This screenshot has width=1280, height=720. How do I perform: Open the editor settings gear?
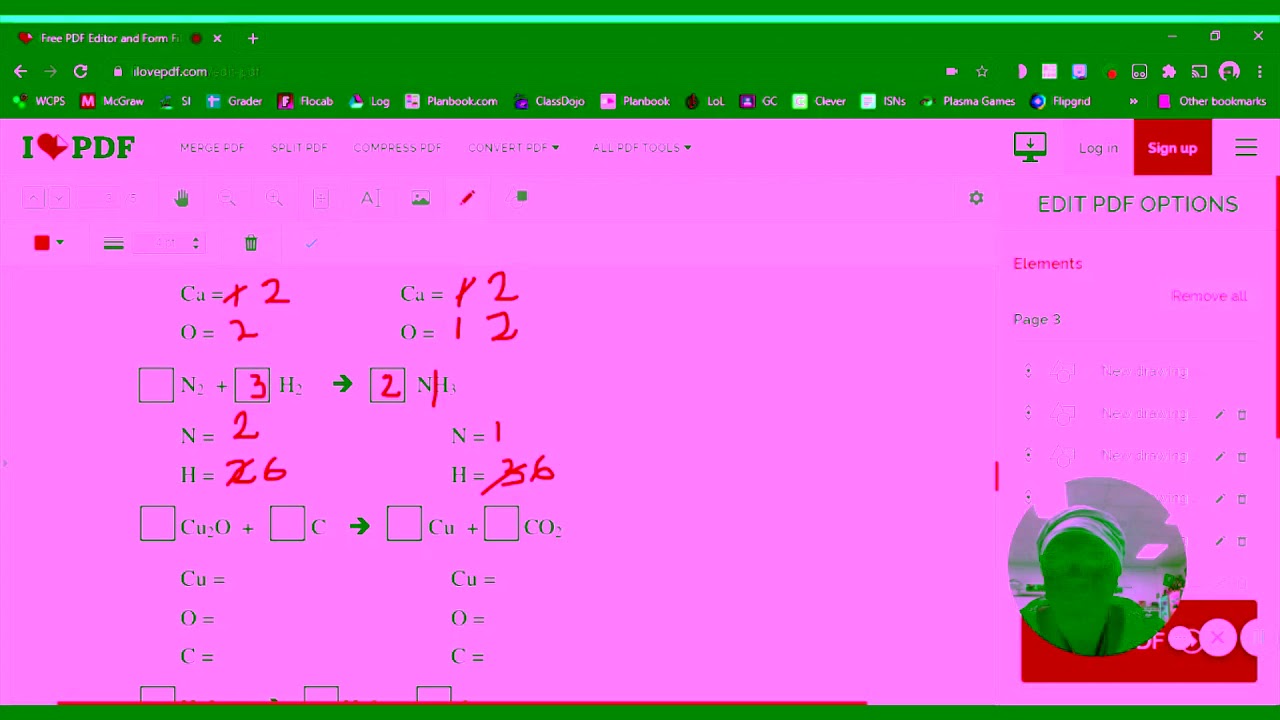(x=976, y=198)
